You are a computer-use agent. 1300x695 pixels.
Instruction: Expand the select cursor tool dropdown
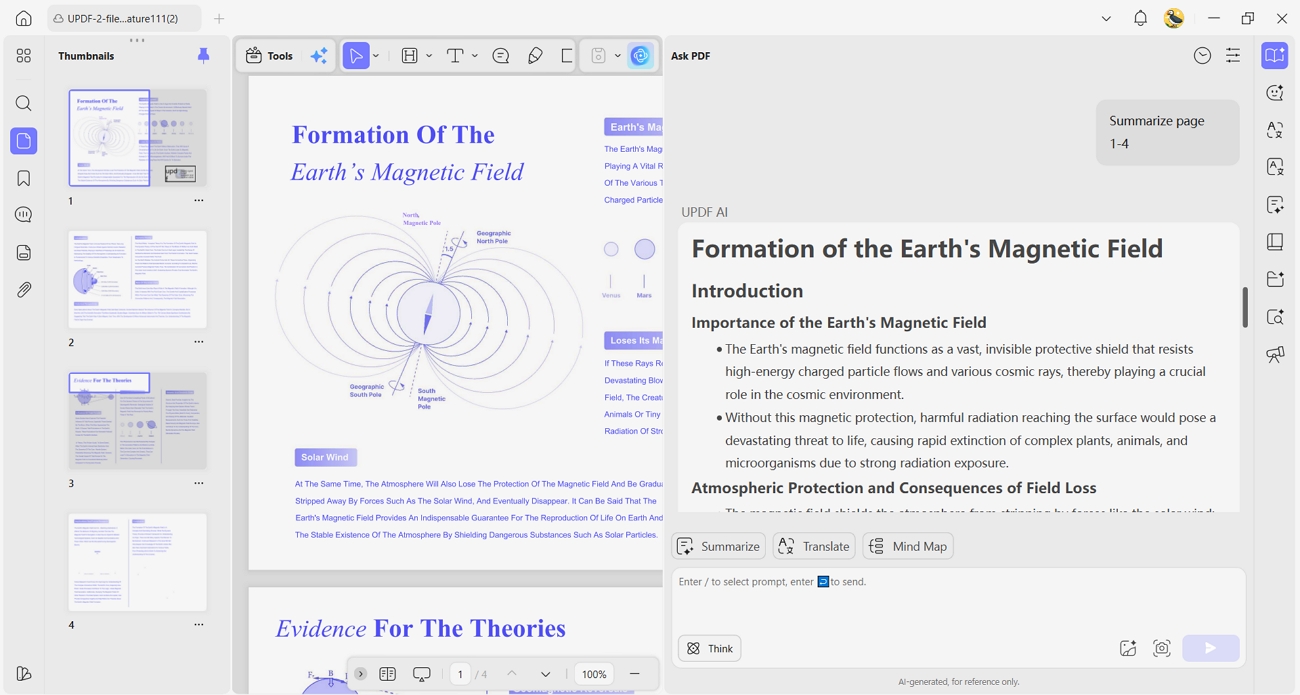tap(376, 56)
